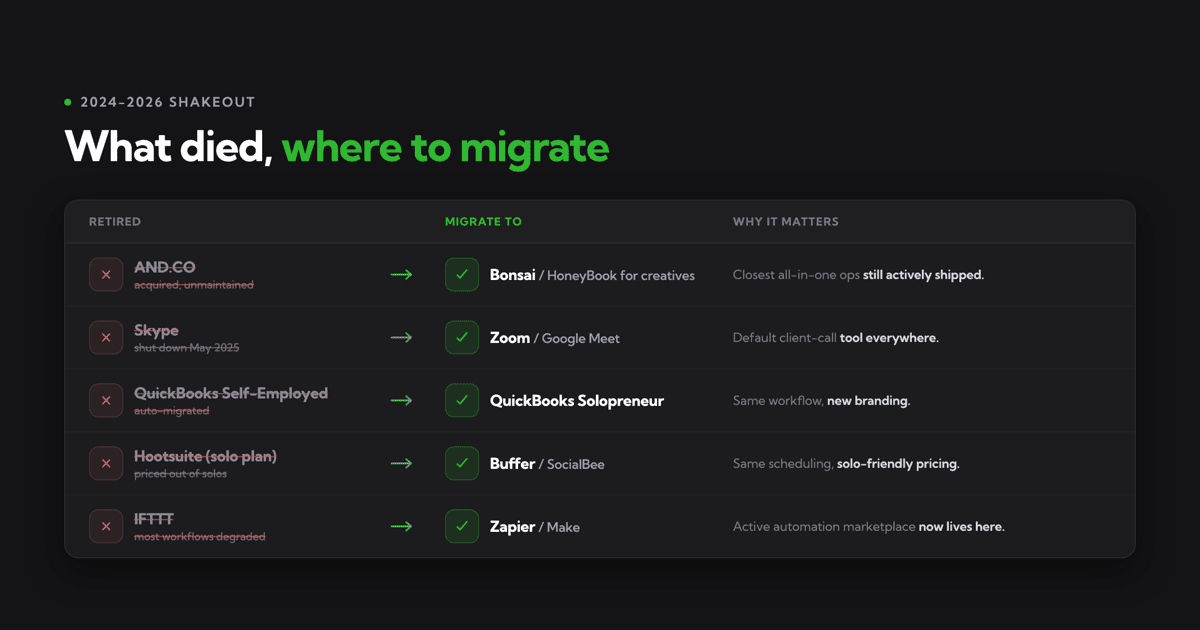1200x630 pixels.
Task: Click 'Active automation marketplace now lives here'
Action: click(869, 527)
